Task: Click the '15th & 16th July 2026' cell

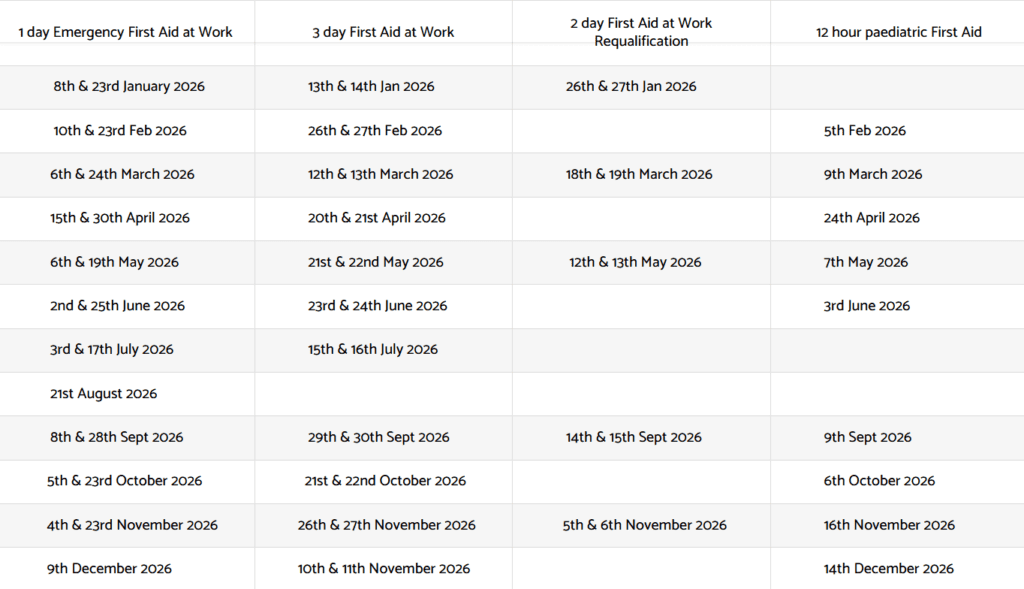Action: (373, 350)
